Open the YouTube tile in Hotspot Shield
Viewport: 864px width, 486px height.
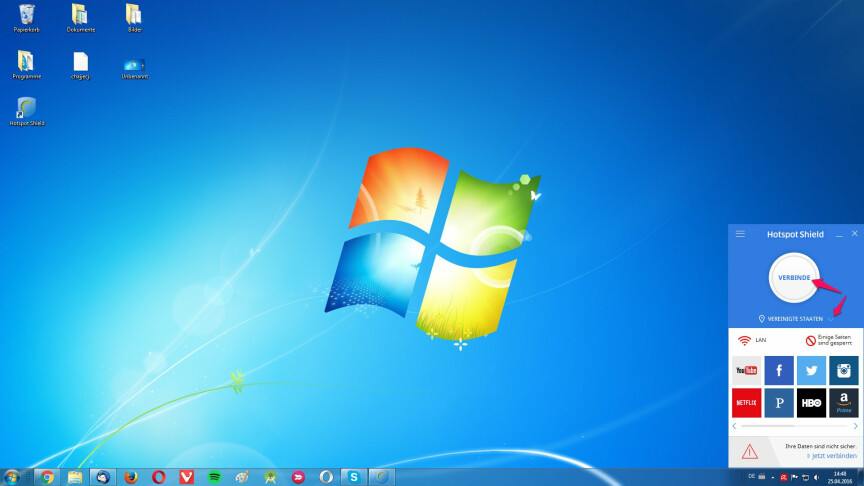pos(747,370)
